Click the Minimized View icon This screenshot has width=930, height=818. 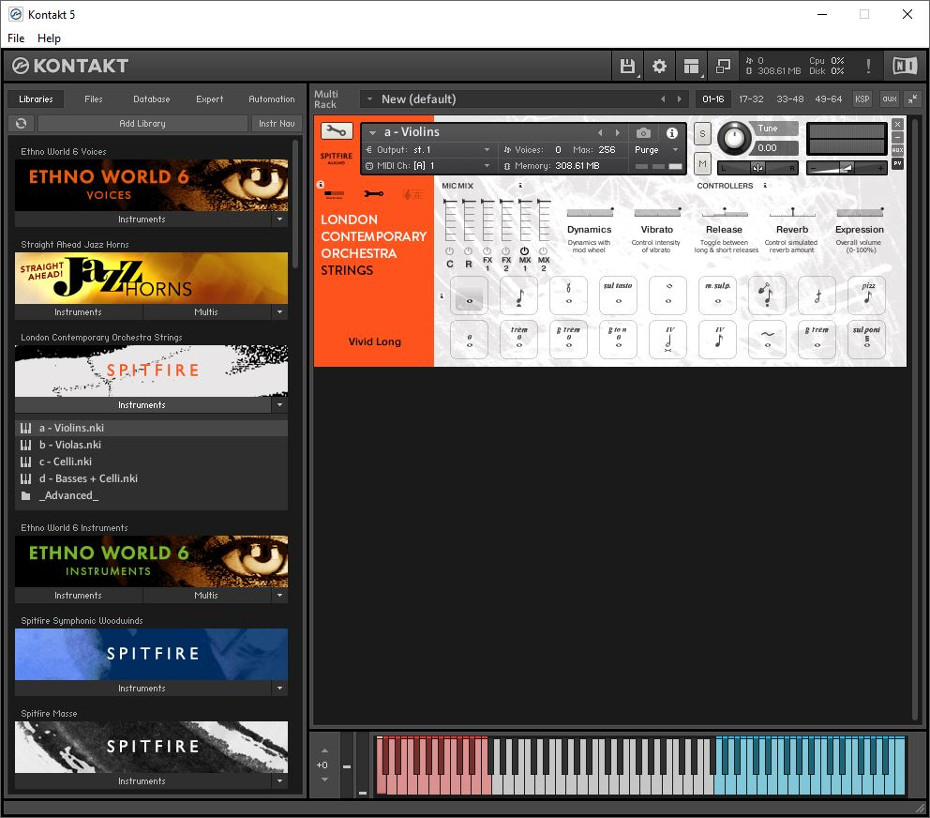(722, 66)
